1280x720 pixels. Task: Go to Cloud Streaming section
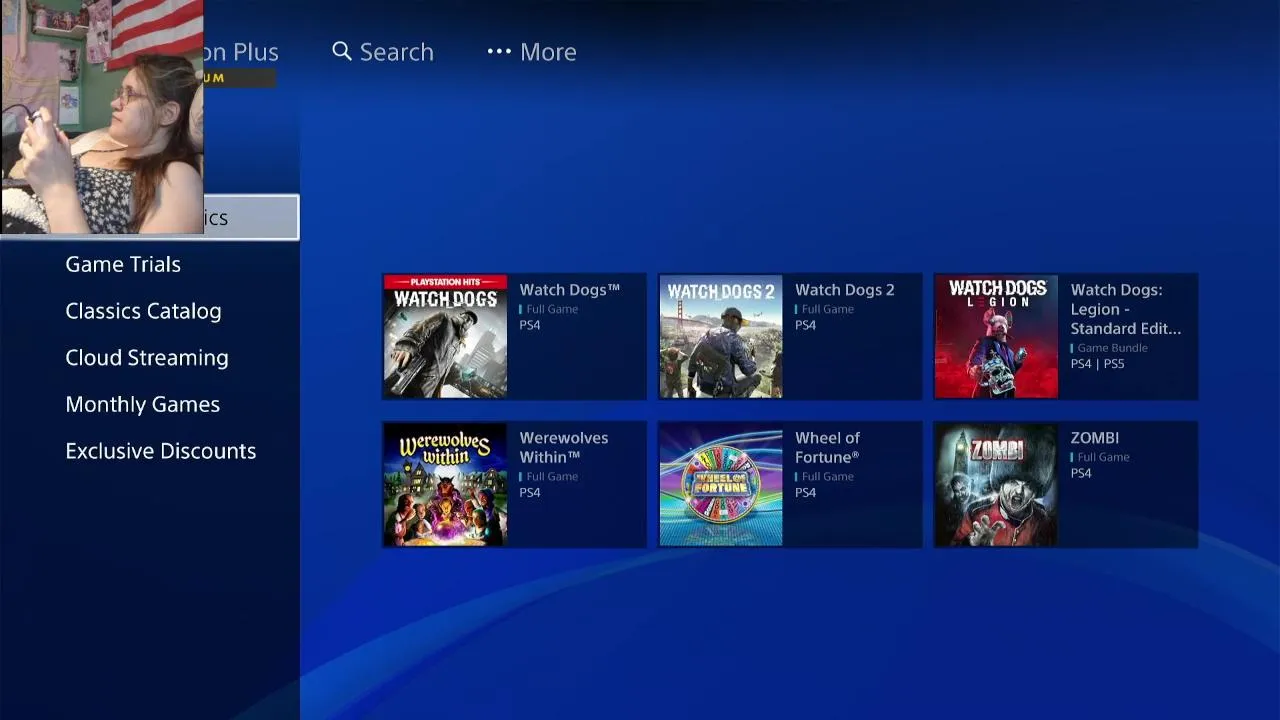click(147, 358)
